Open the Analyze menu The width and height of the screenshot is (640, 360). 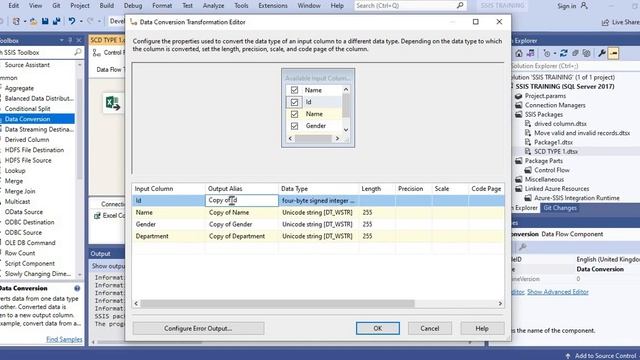(213, 6)
